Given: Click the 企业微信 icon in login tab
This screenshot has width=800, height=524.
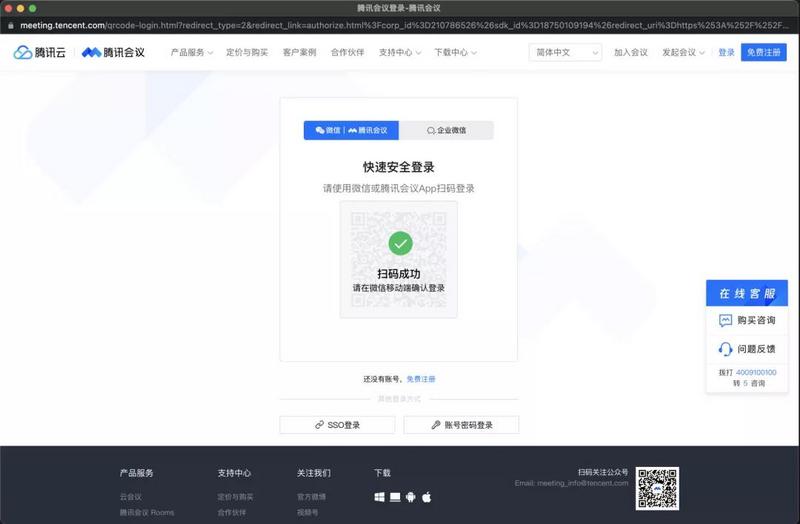Looking at the screenshot, I should point(431,130).
